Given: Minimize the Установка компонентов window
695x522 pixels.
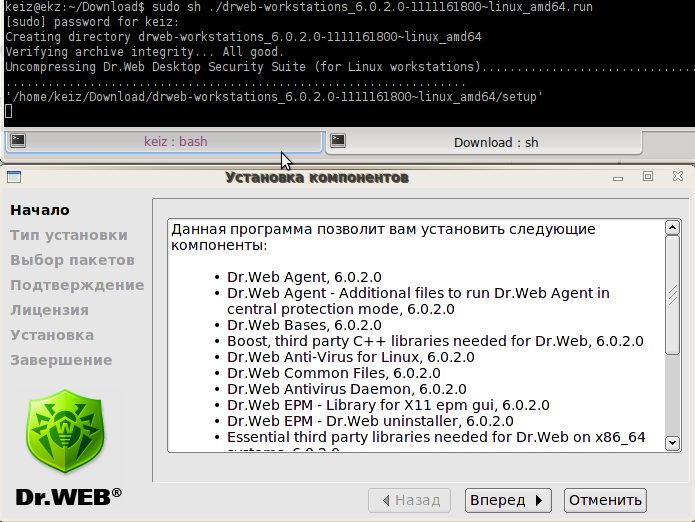Looking at the screenshot, I should 618,178.
